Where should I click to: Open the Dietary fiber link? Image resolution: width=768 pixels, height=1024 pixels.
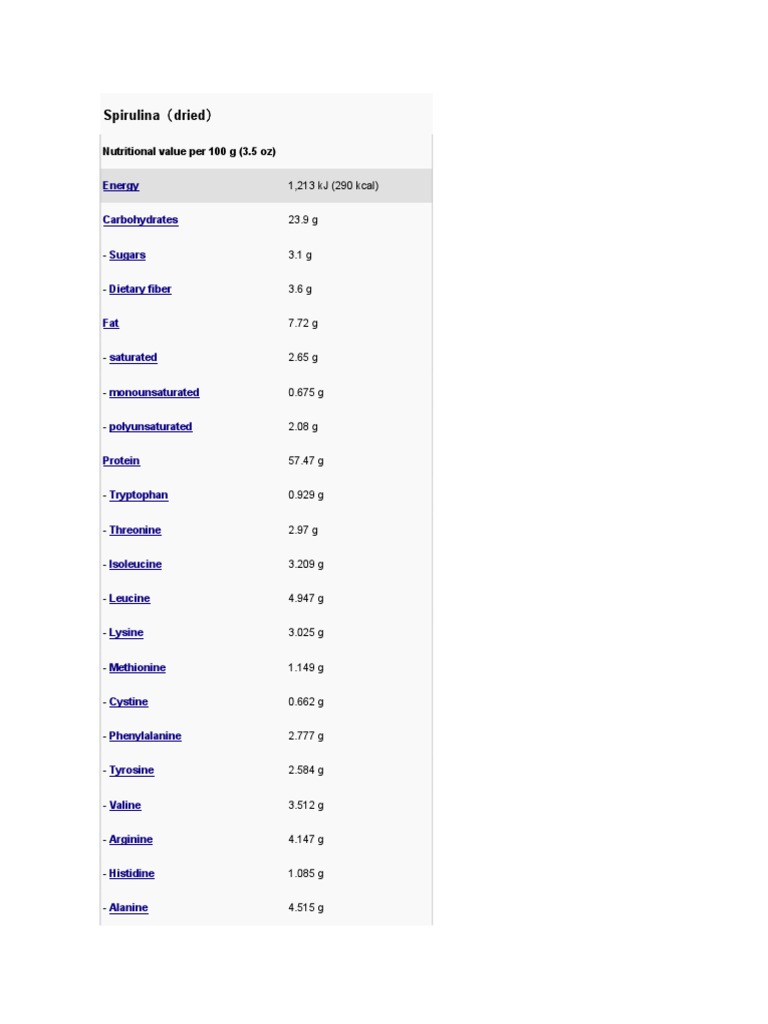pos(140,289)
